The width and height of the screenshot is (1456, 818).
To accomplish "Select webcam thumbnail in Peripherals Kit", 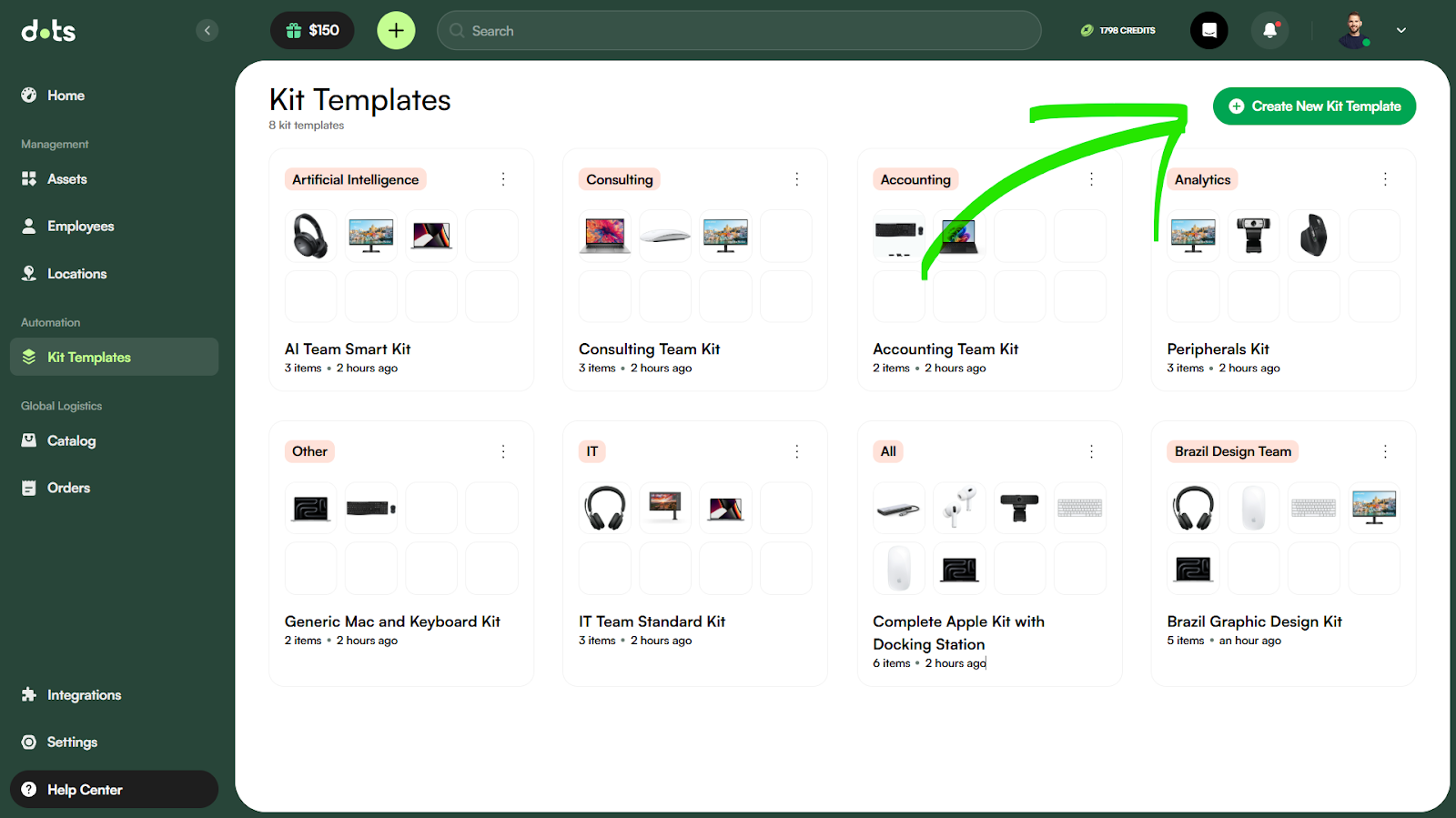I will (1253, 236).
